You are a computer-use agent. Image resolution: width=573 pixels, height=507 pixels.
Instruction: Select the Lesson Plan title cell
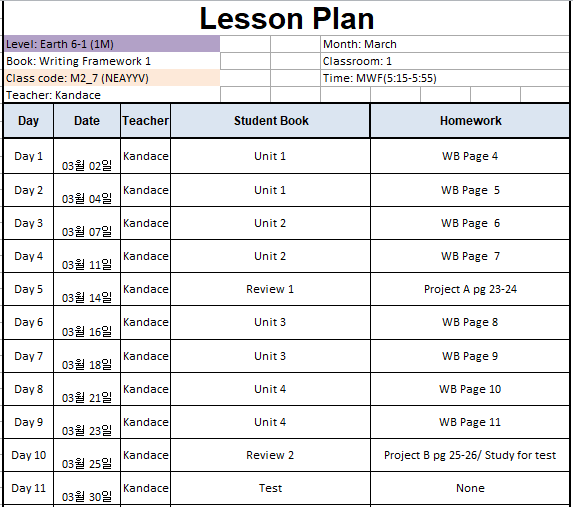click(286, 18)
